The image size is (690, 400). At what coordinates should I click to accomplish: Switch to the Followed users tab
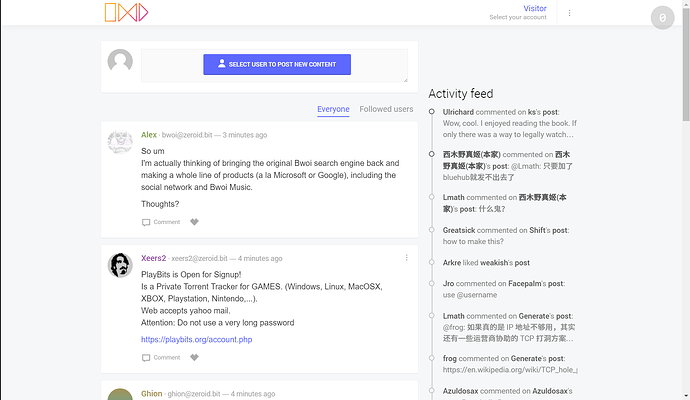386,109
